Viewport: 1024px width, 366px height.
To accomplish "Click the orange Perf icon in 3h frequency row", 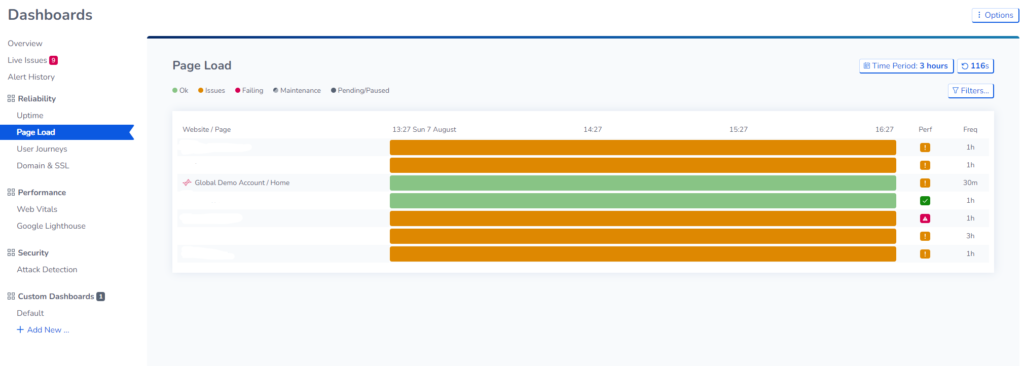I will (x=925, y=236).
